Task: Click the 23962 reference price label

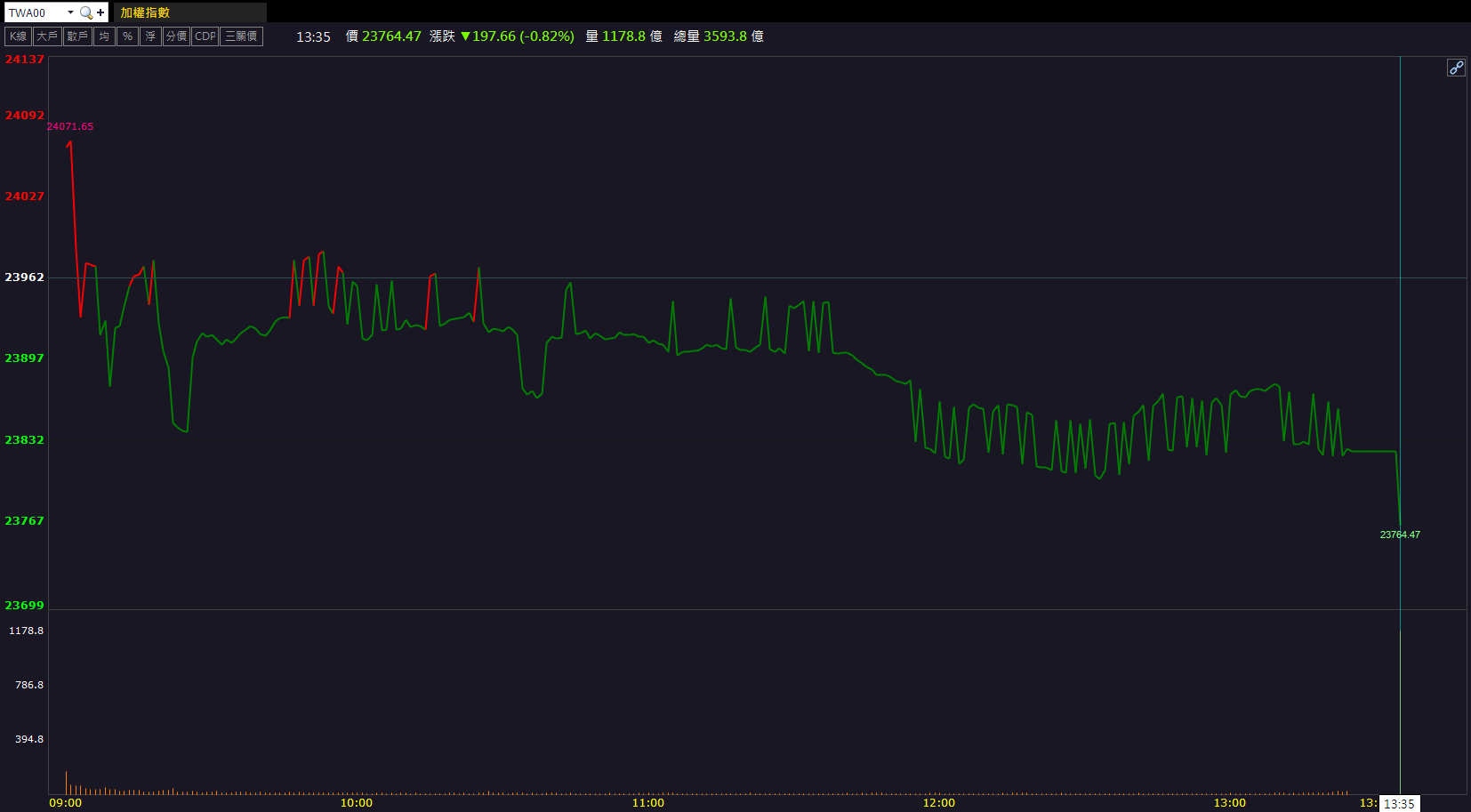Action: 24,277
